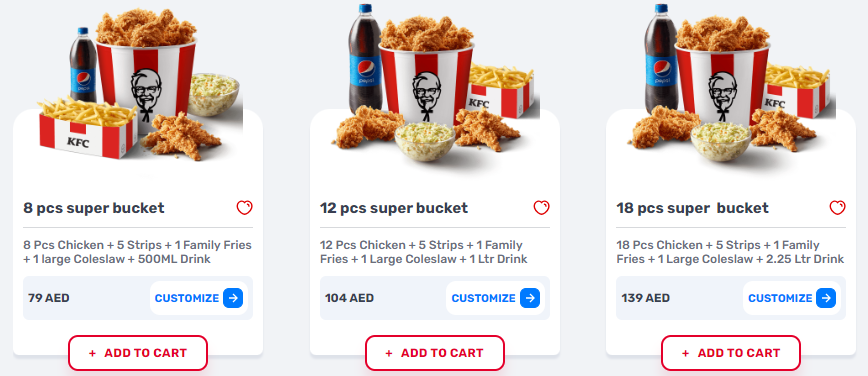Image resolution: width=868 pixels, height=376 pixels.
Task: Add 12 pcs super bucket to cart
Action: pyautogui.click(x=435, y=353)
